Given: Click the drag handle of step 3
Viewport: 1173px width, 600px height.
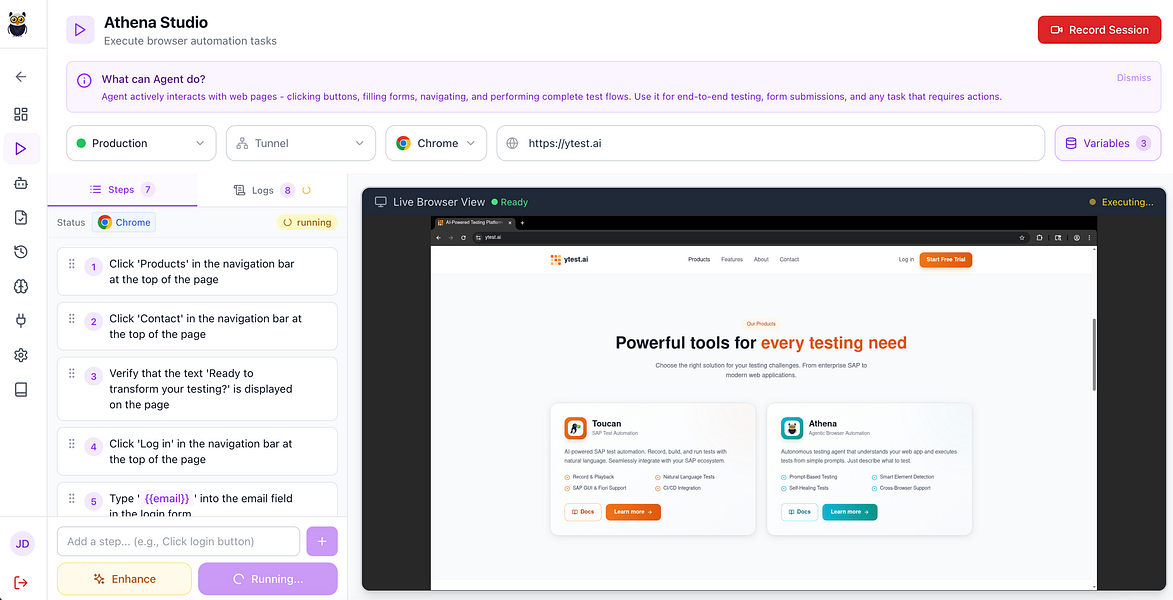Looking at the screenshot, I should pos(72,373).
